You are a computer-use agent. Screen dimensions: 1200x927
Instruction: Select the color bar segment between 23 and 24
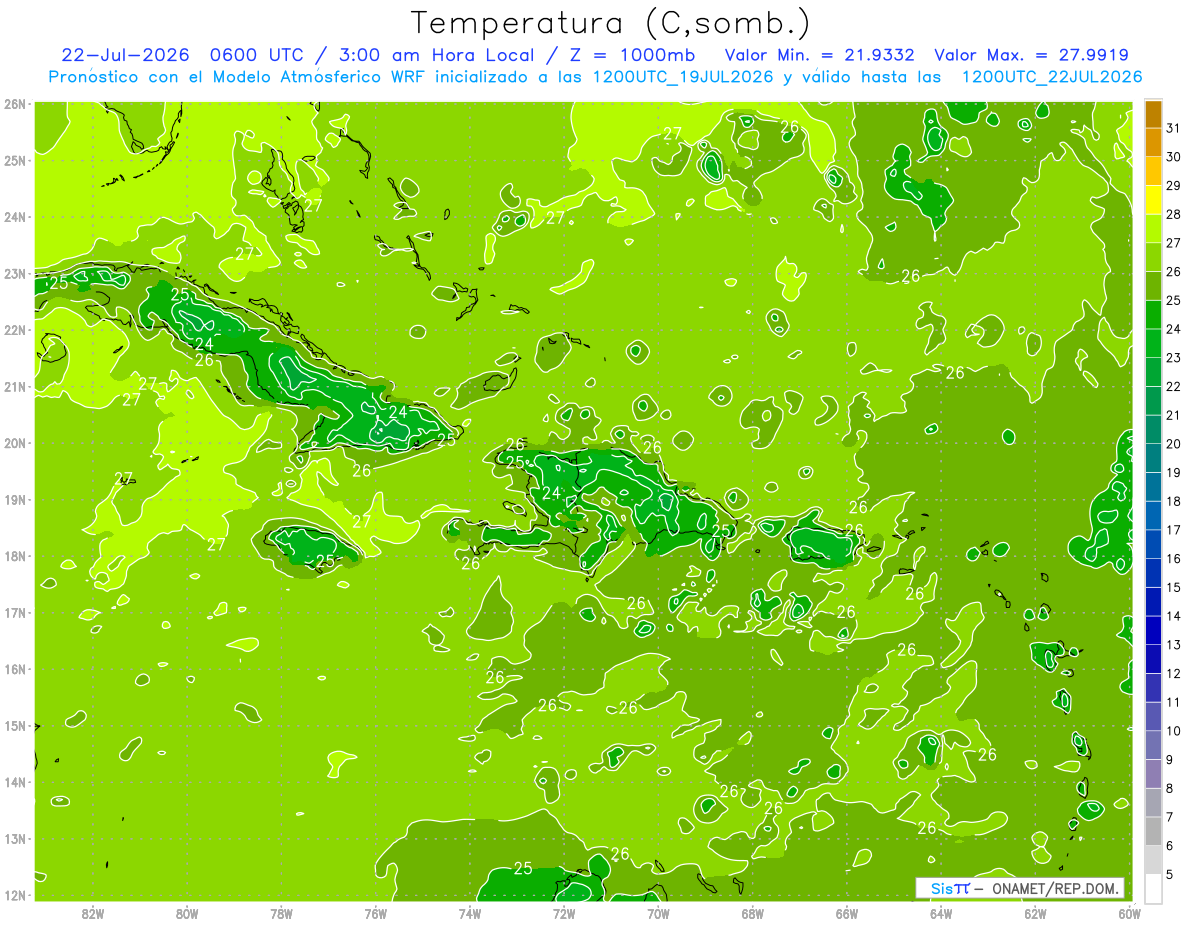pos(1153,343)
